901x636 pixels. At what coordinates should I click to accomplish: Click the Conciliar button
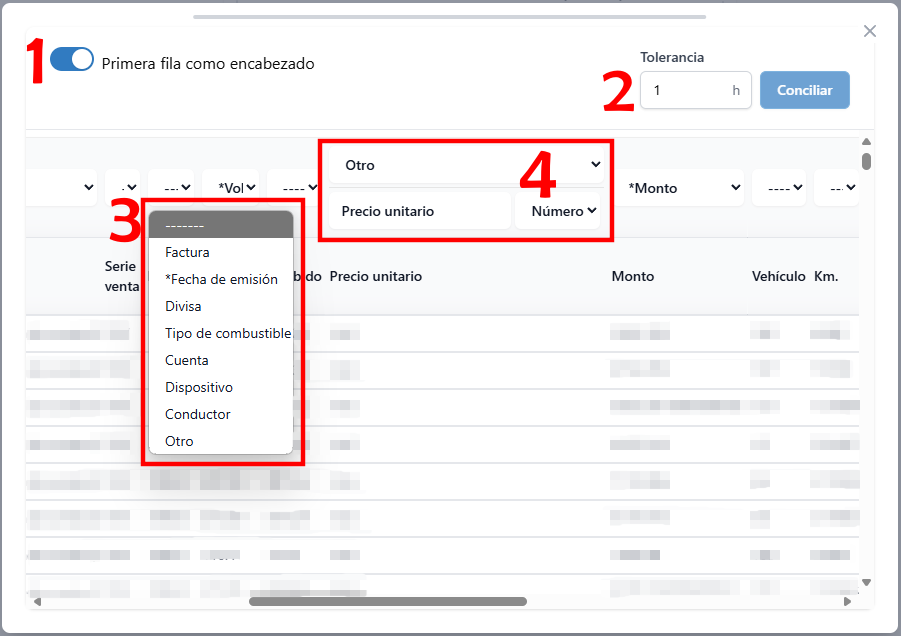tap(804, 90)
